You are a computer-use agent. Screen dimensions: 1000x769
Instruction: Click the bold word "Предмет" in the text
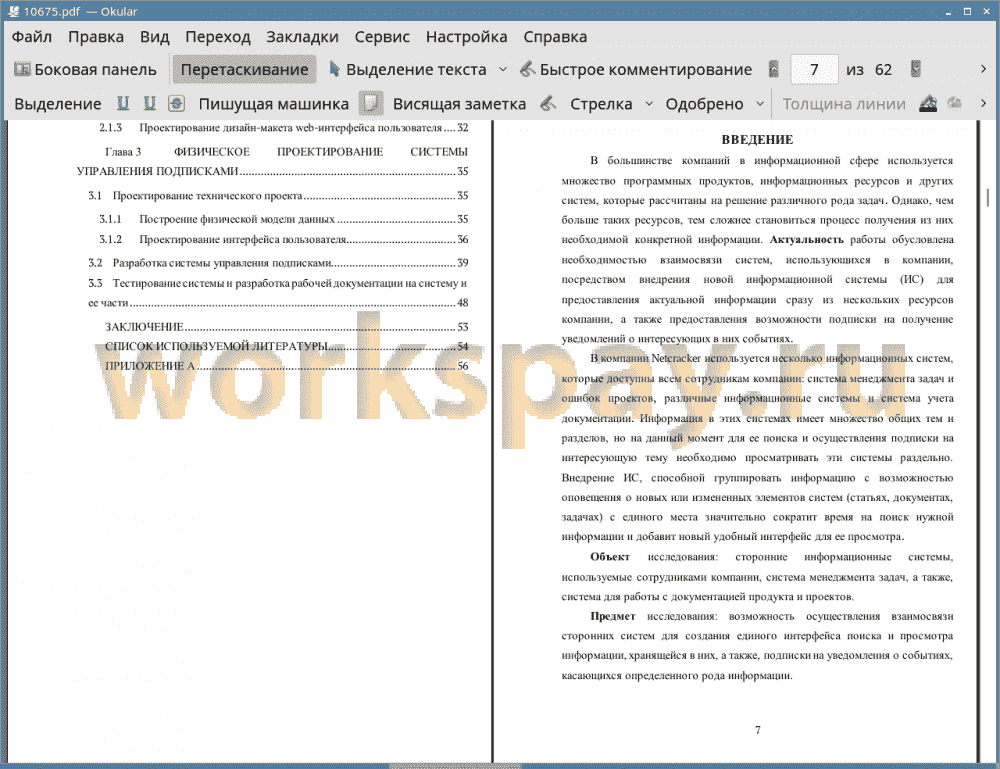coord(612,616)
